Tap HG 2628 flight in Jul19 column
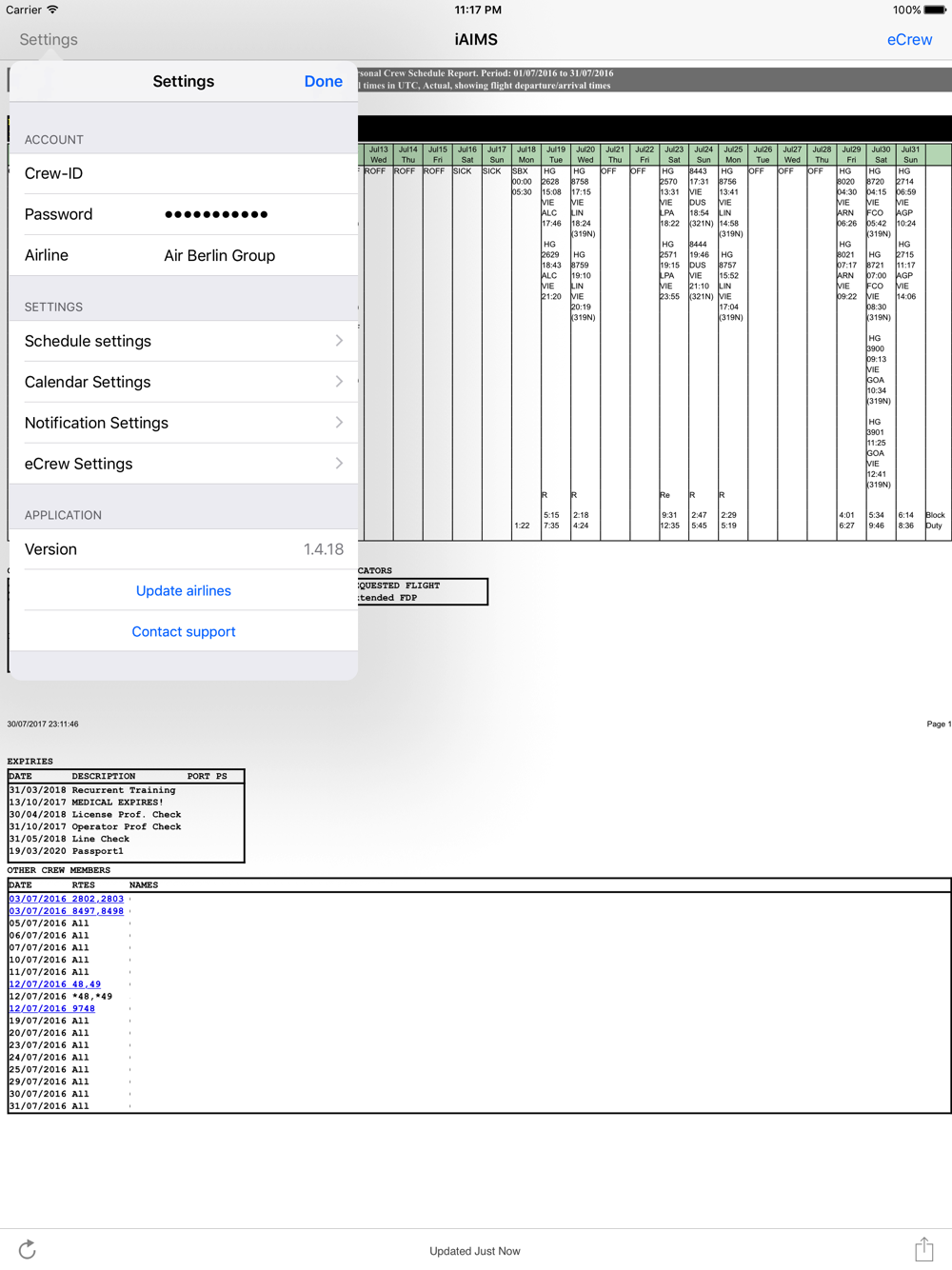Screen dimensions: 952x1270 pyautogui.click(x=552, y=198)
